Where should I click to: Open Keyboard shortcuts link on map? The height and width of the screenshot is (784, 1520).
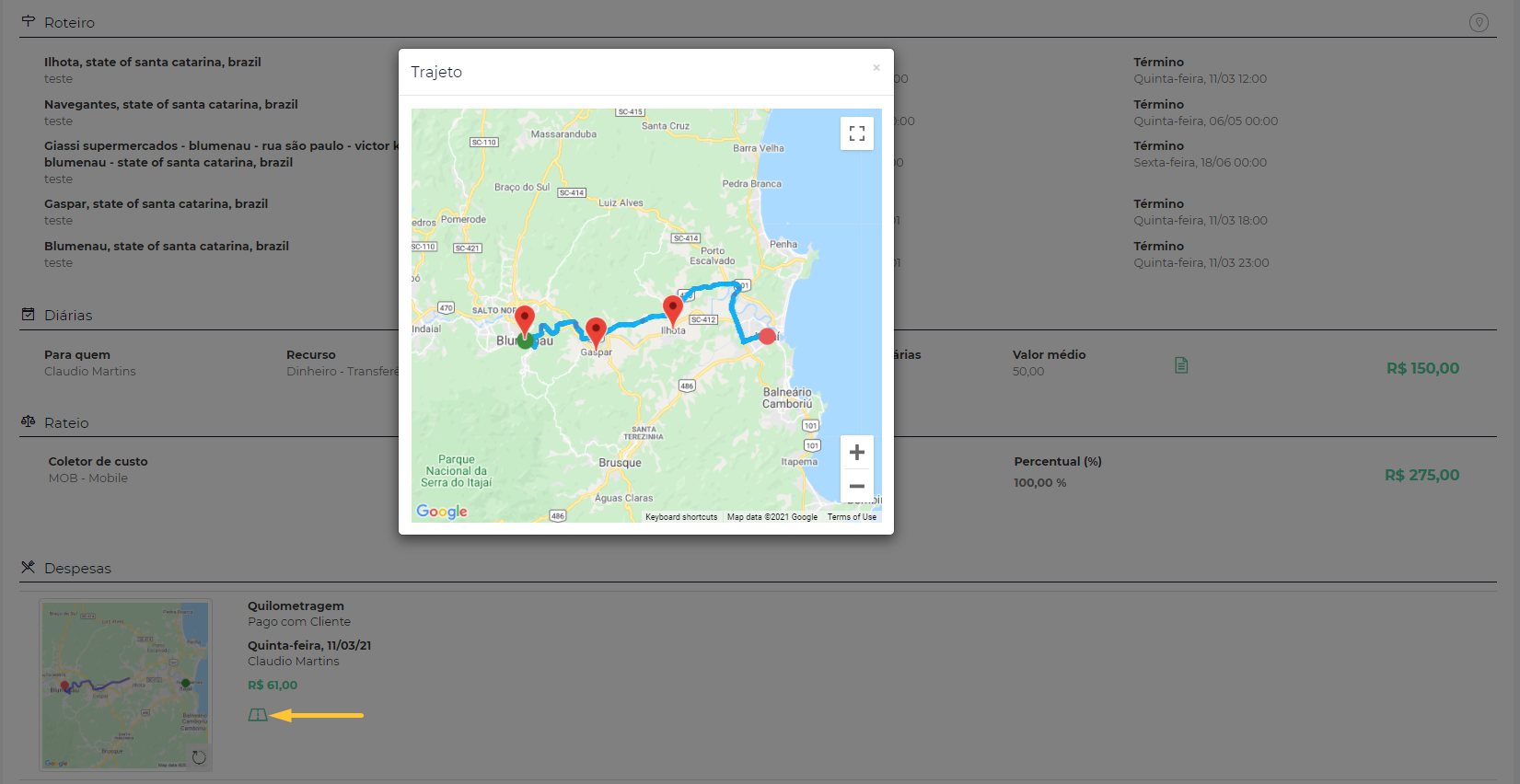coord(680,517)
